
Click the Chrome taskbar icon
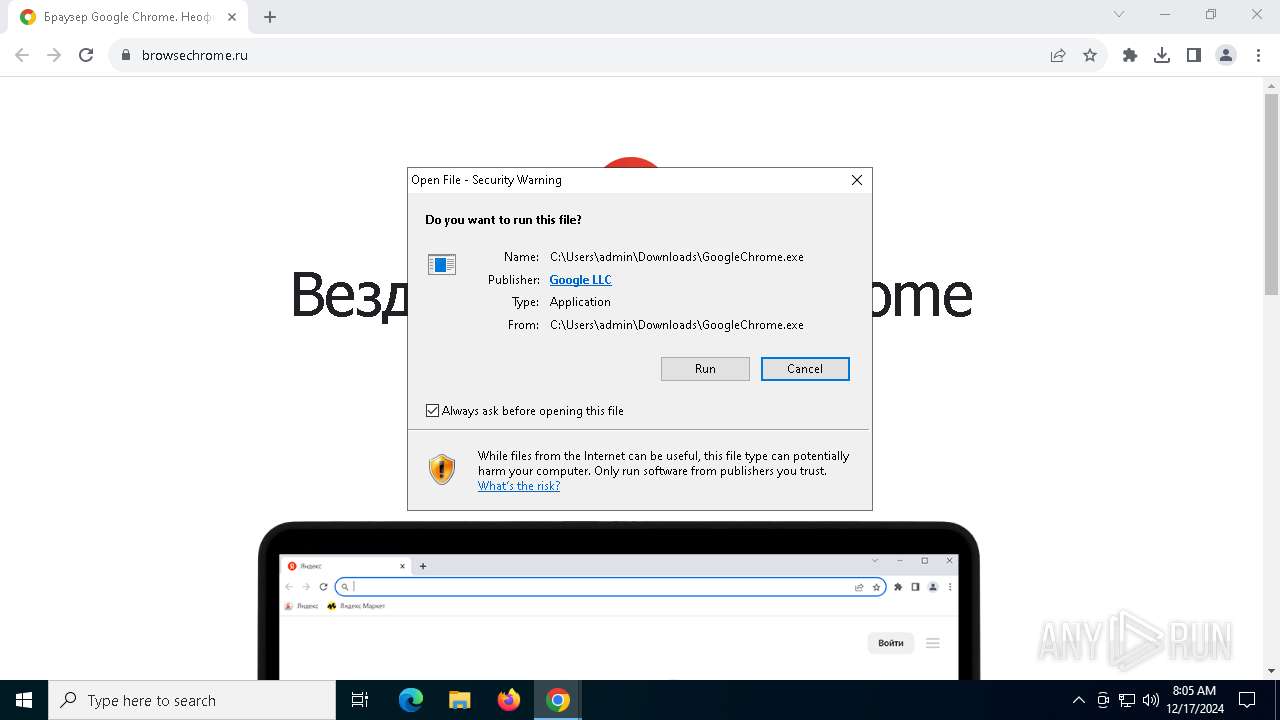tap(558, 700)
